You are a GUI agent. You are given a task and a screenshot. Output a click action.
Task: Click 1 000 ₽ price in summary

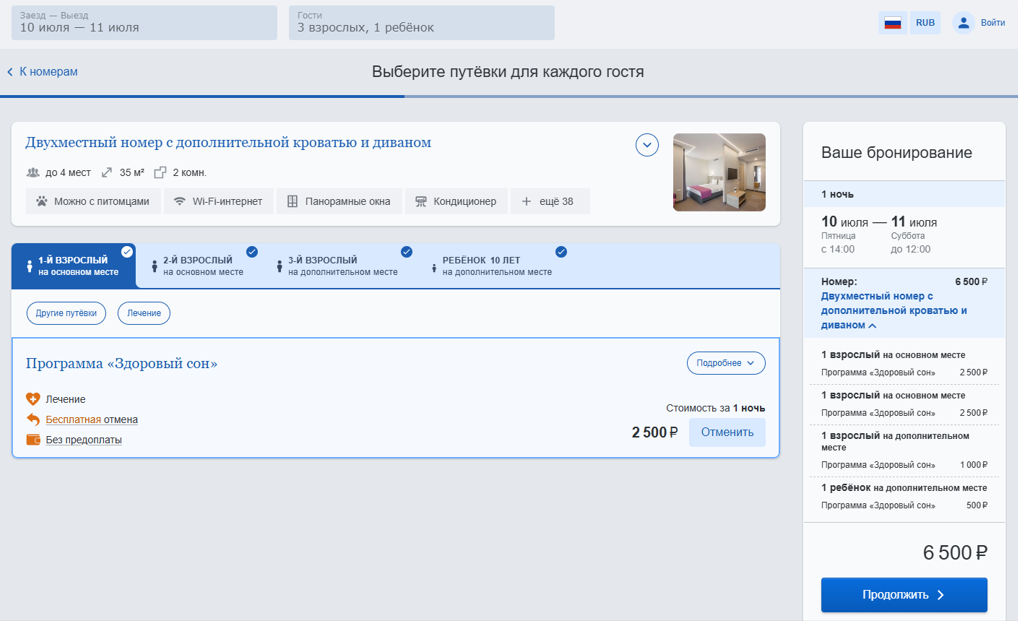[x=974, y=465]
